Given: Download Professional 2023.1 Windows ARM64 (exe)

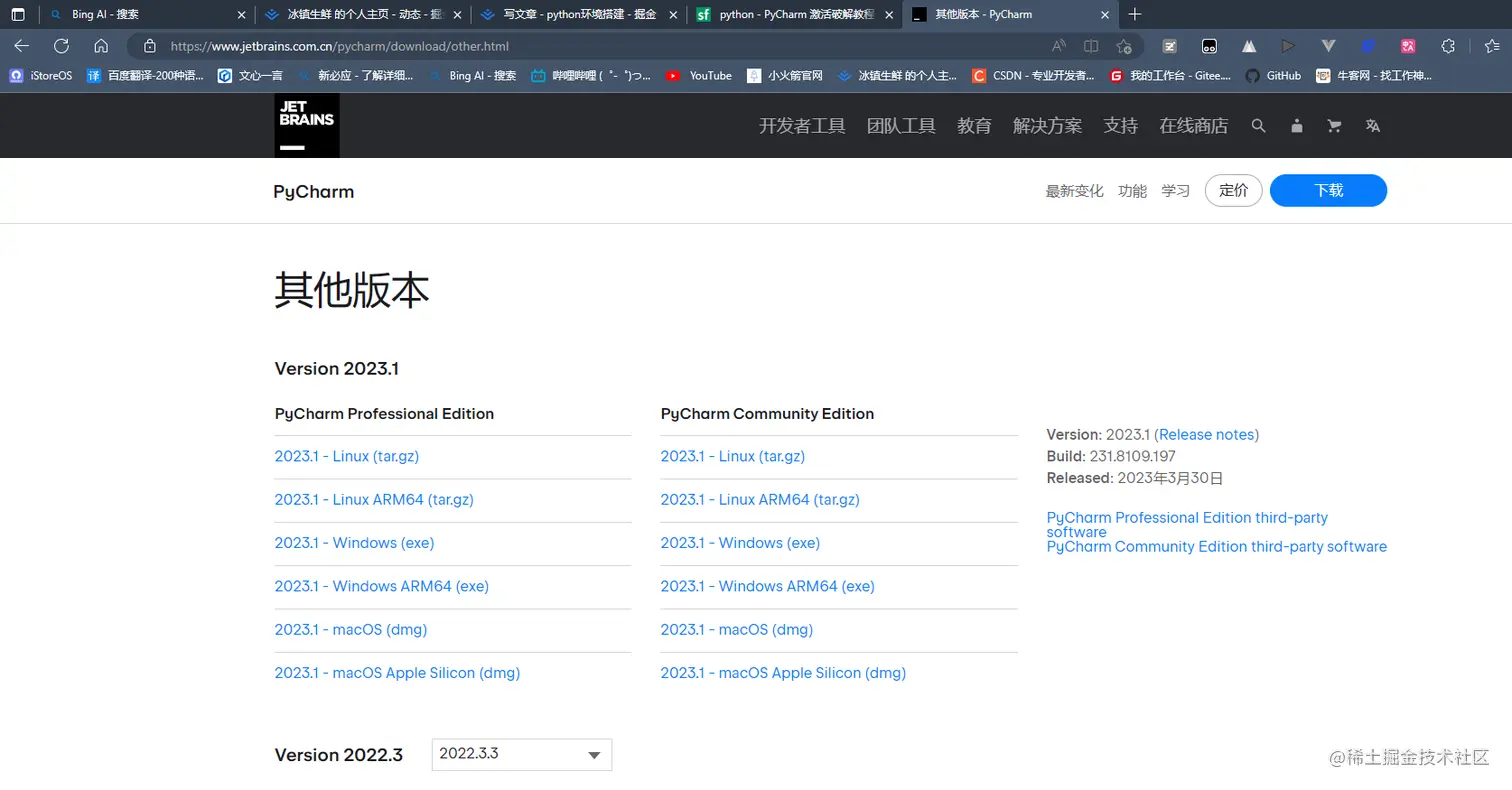Looking at the screenshot, I should (x=382, y=587).
